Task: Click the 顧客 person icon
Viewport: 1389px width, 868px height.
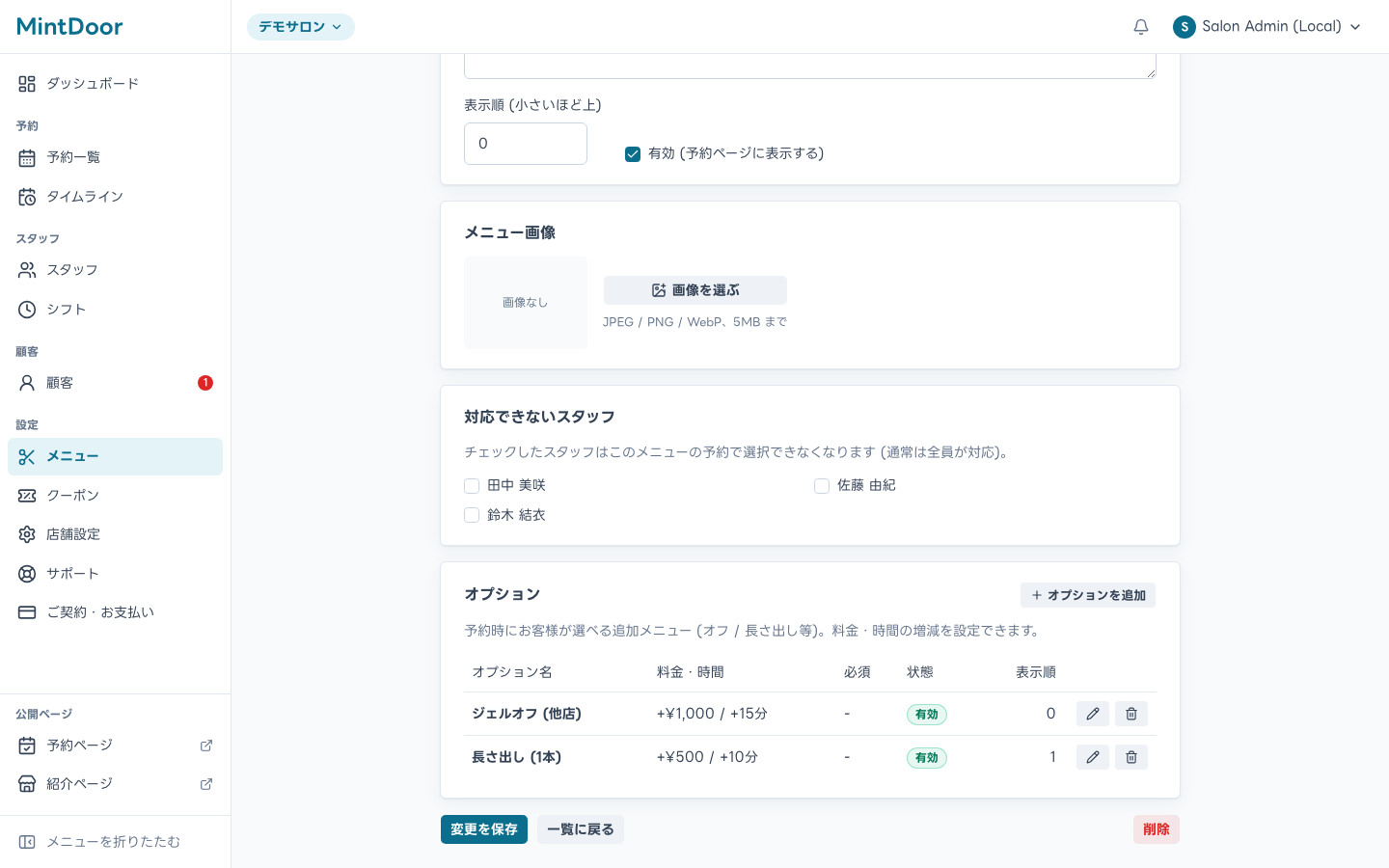Action: pyautogui.click(x=27, y=383)
